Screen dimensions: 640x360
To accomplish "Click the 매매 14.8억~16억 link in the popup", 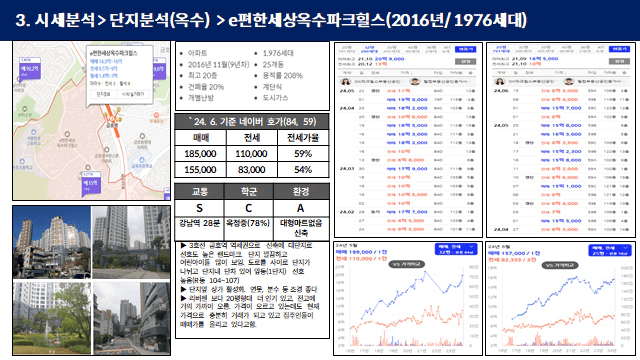I will [106, 61].
